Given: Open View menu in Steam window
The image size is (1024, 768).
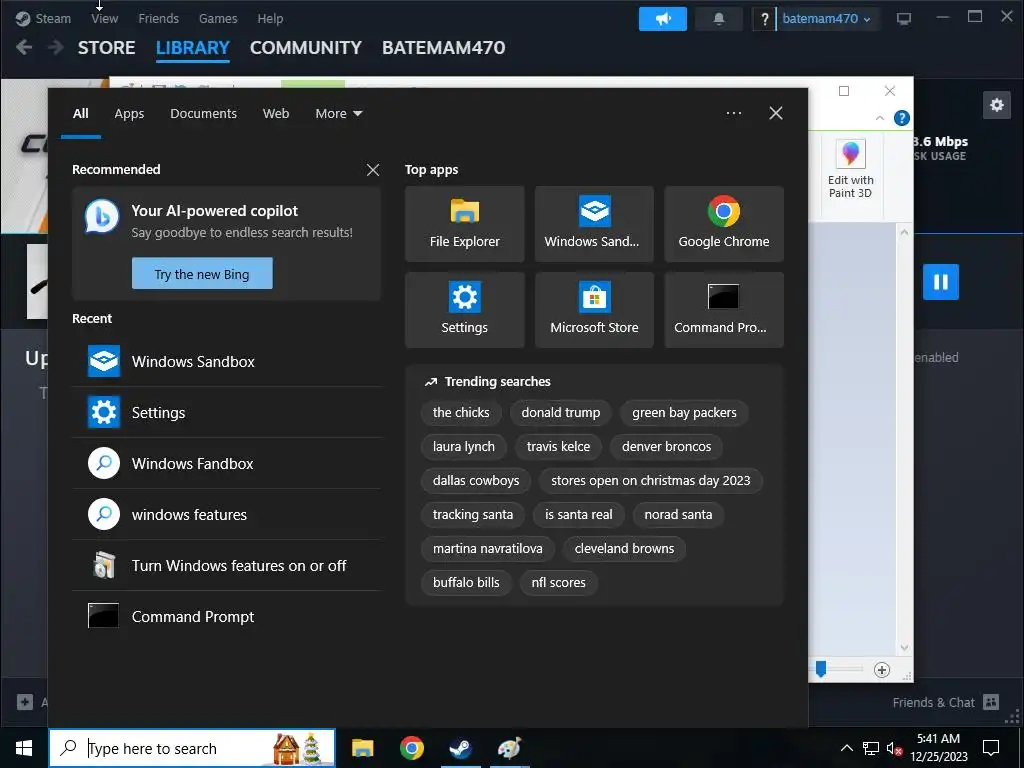Looking at the screenshot, I should tap(104, 18).
